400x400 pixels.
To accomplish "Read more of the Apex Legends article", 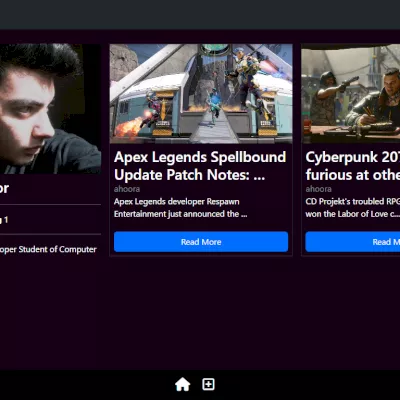I will click(201, 242).
